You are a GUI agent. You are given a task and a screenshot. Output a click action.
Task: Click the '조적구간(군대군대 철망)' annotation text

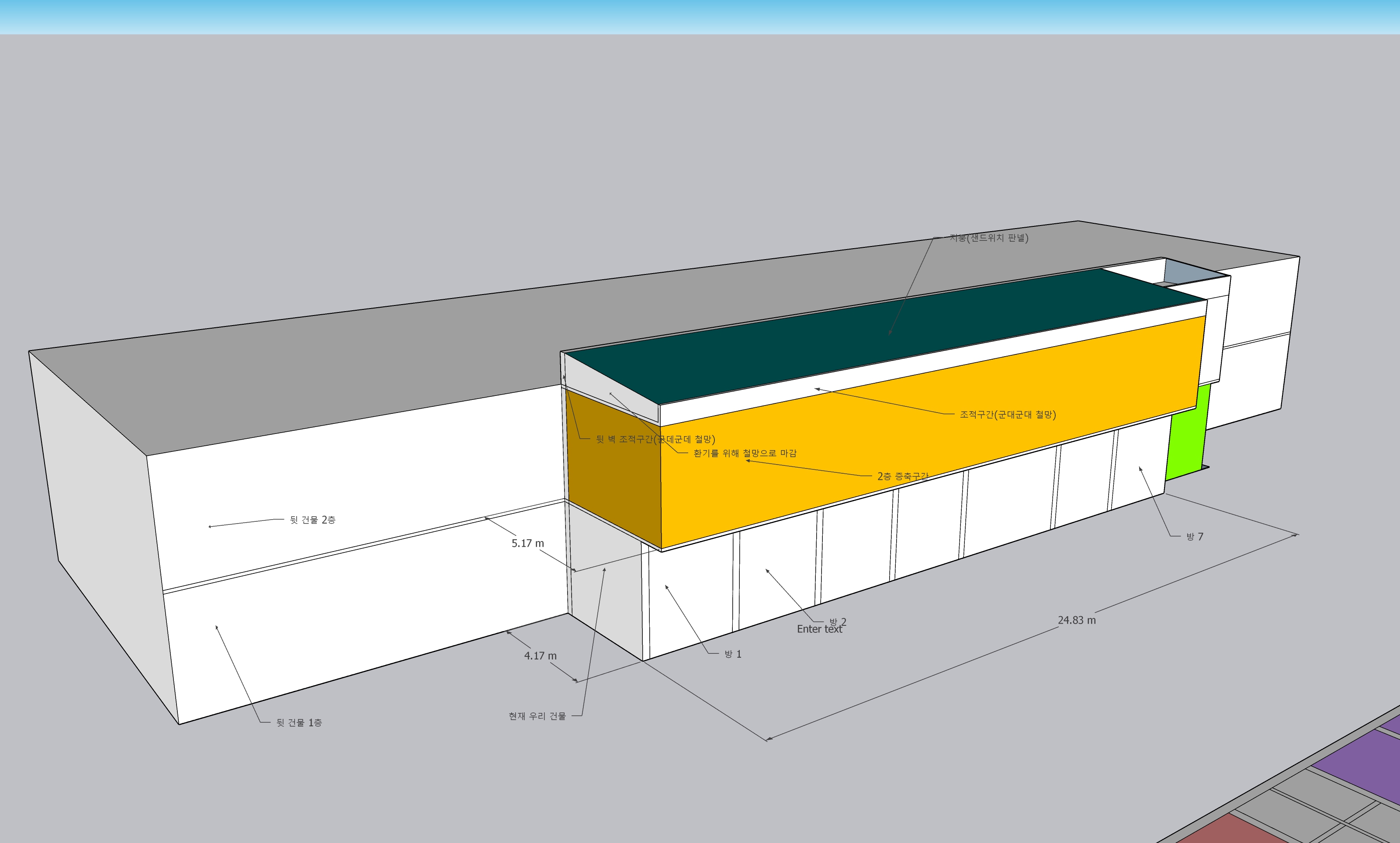pyautogui.click(x=1008, y=415)
